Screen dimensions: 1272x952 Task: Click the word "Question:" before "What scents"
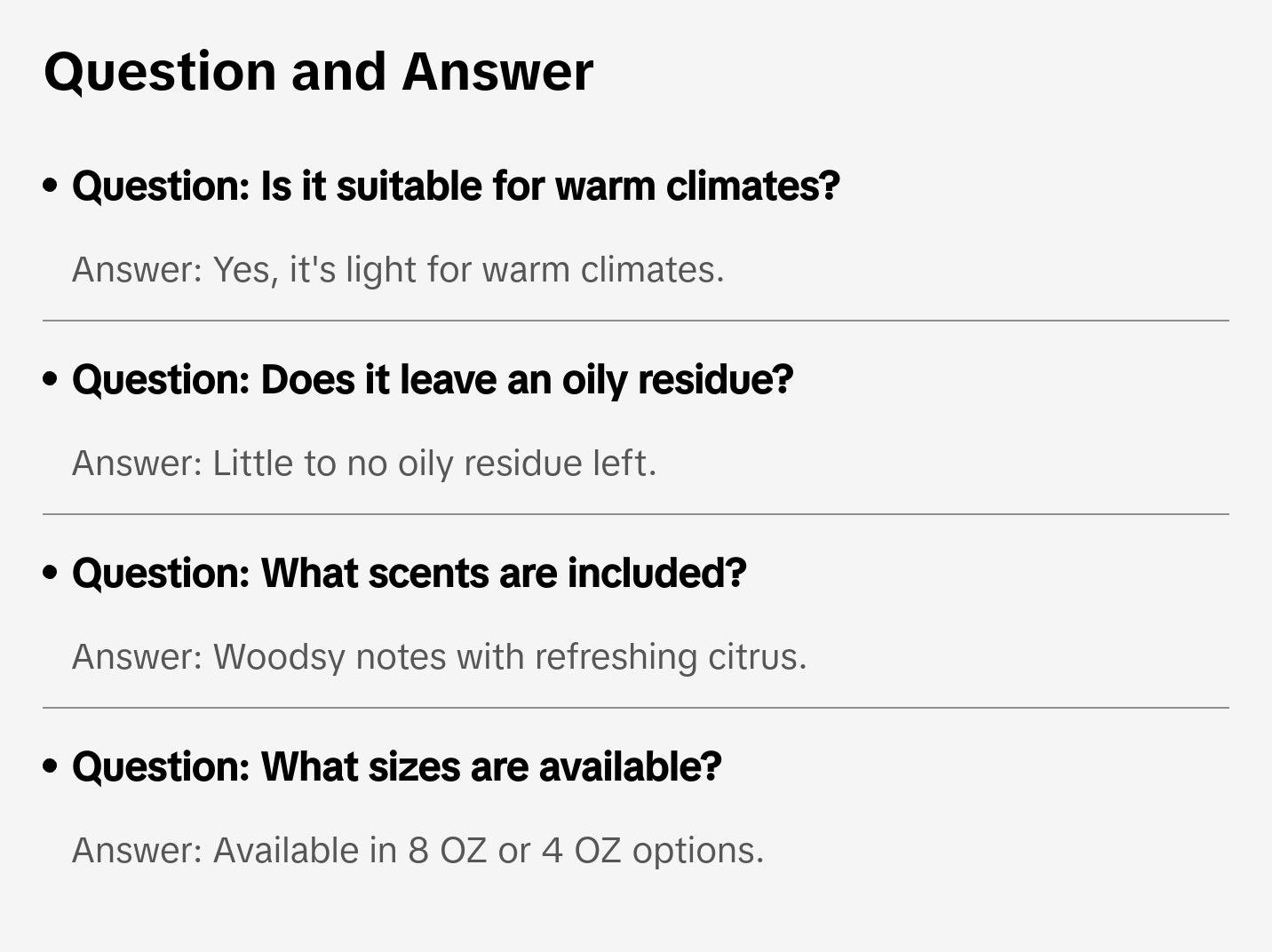(x=161, y=574)
